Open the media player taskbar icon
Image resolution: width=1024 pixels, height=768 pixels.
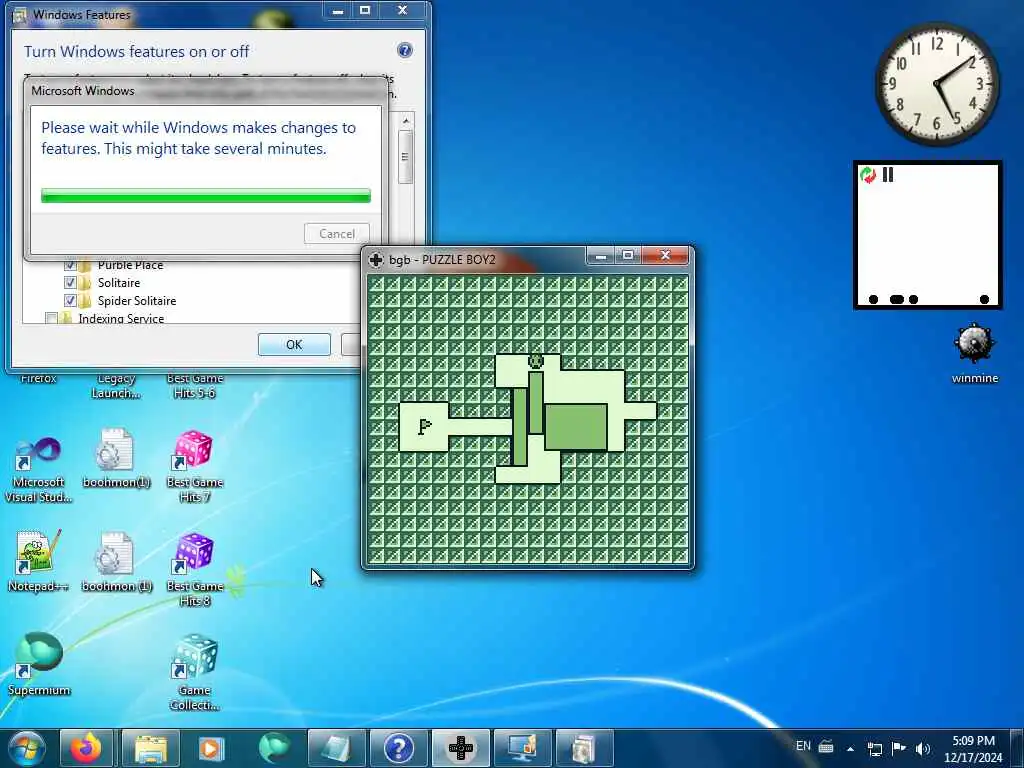211,748
